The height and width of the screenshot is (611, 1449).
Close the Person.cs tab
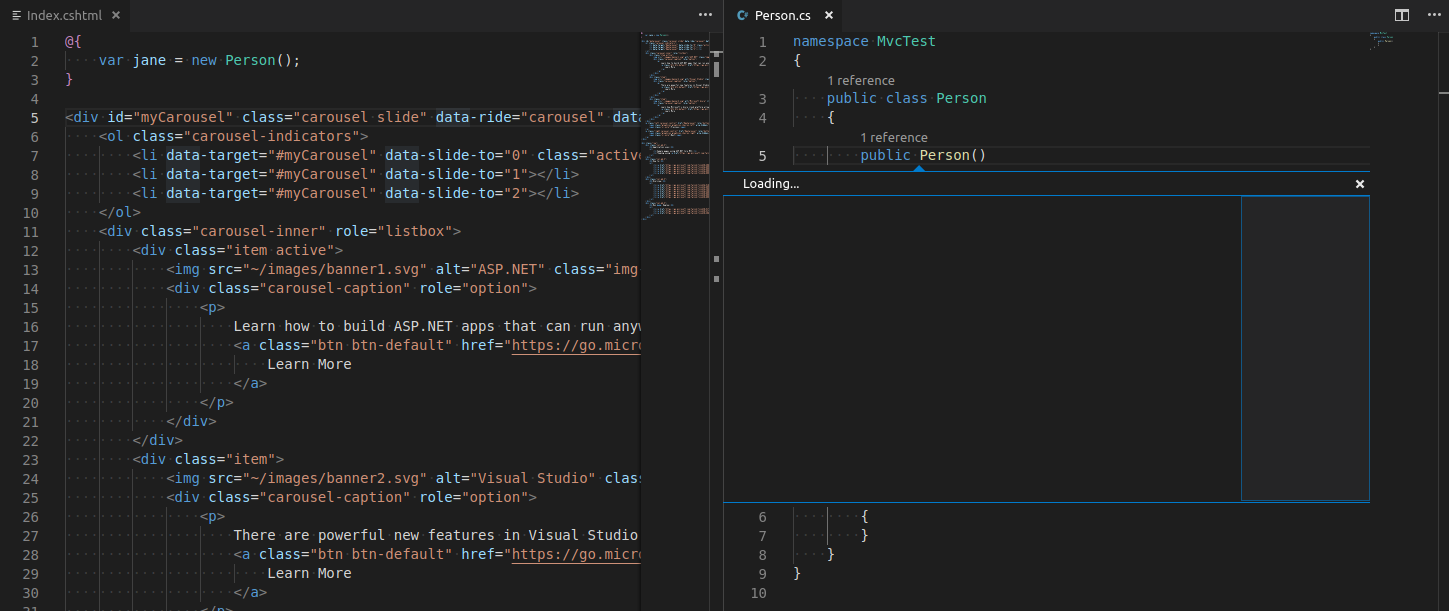(828, 15)
